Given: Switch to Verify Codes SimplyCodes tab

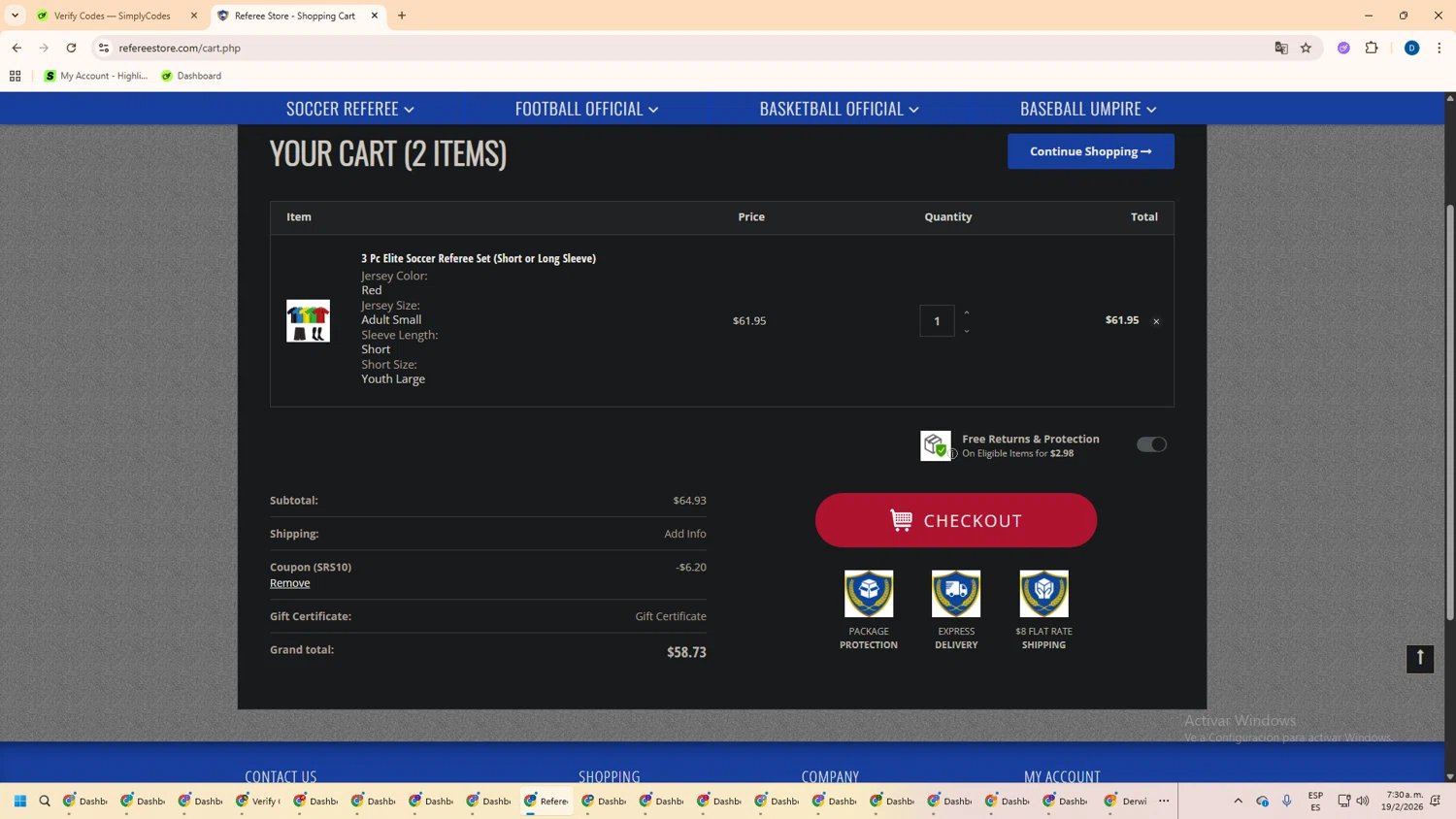Looking at the screenshot, I should (x=114, y=16).
